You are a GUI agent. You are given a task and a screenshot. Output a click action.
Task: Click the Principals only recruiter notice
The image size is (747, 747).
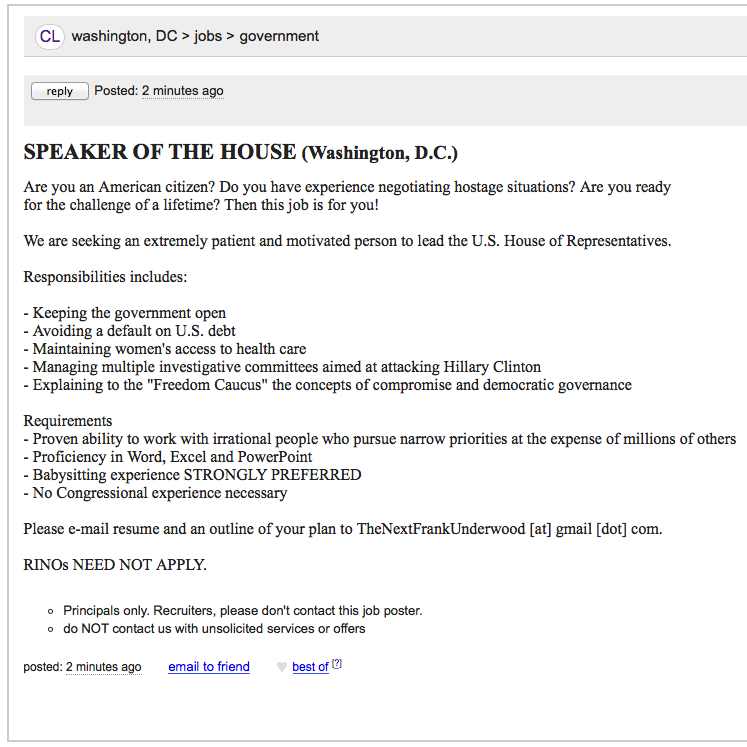click(242, 611)
